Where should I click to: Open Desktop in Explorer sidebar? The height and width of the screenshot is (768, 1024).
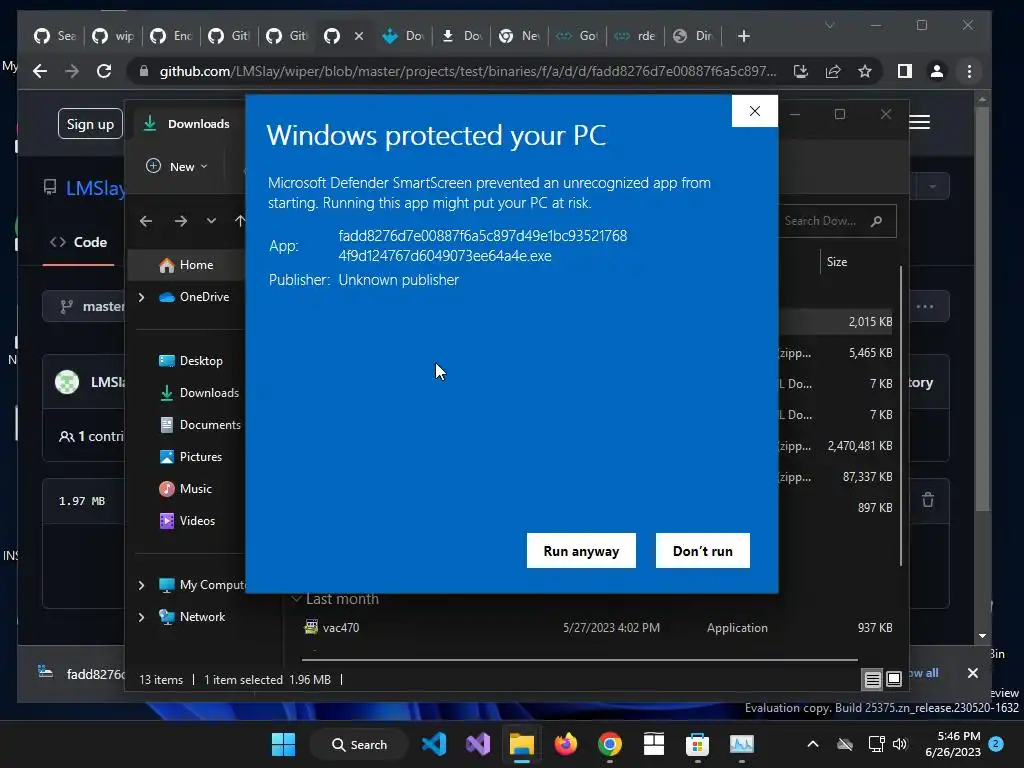tap(191, 360)
